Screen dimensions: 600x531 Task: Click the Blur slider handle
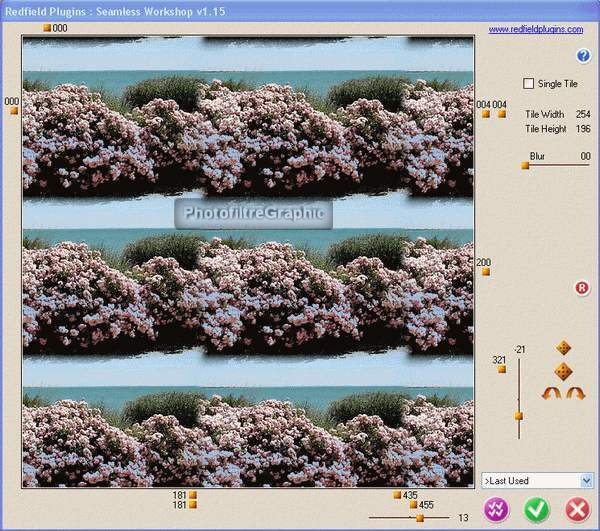[525, 166]
